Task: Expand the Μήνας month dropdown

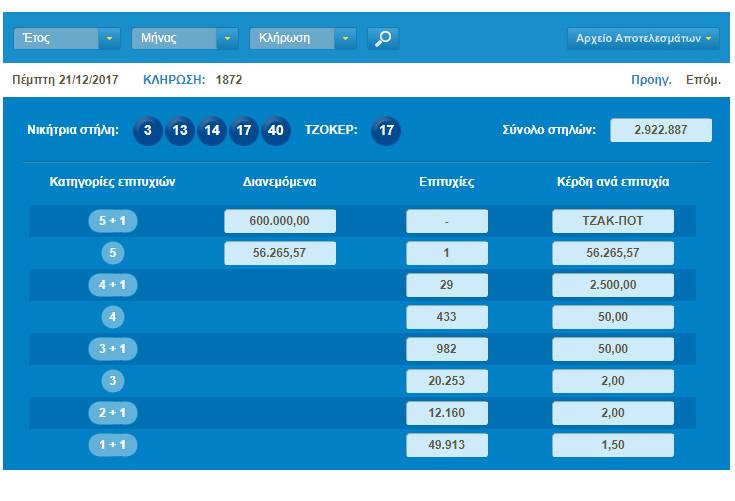Action: (185, 39)
